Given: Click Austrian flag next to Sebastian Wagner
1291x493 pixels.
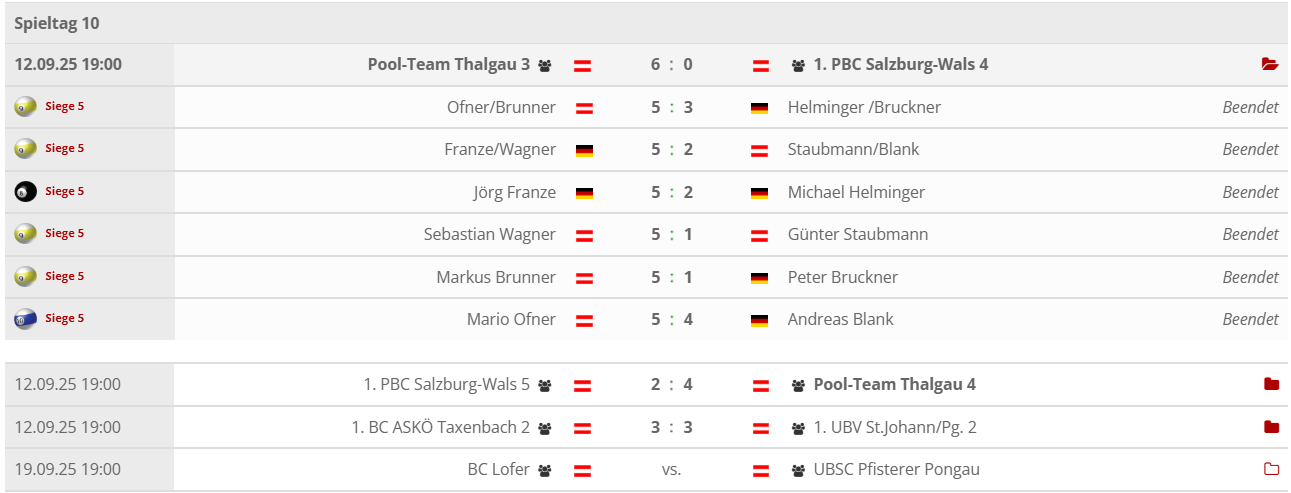Looking at the screenshot, I should [x=584, y=236].
